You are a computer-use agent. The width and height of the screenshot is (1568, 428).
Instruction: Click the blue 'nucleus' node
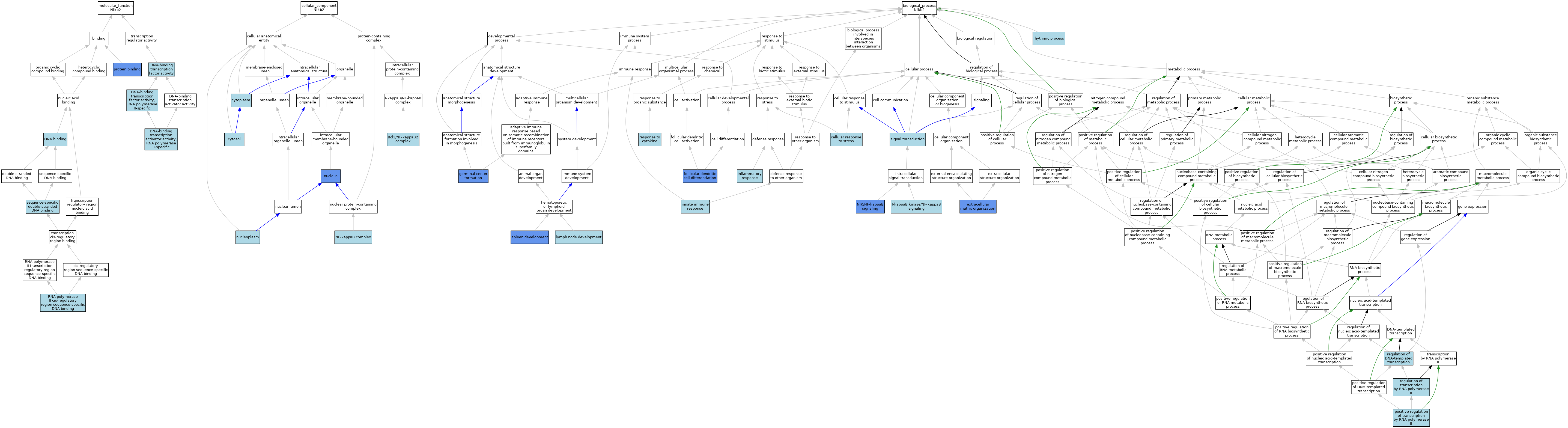pyautogui.click(x=330, y=176)
